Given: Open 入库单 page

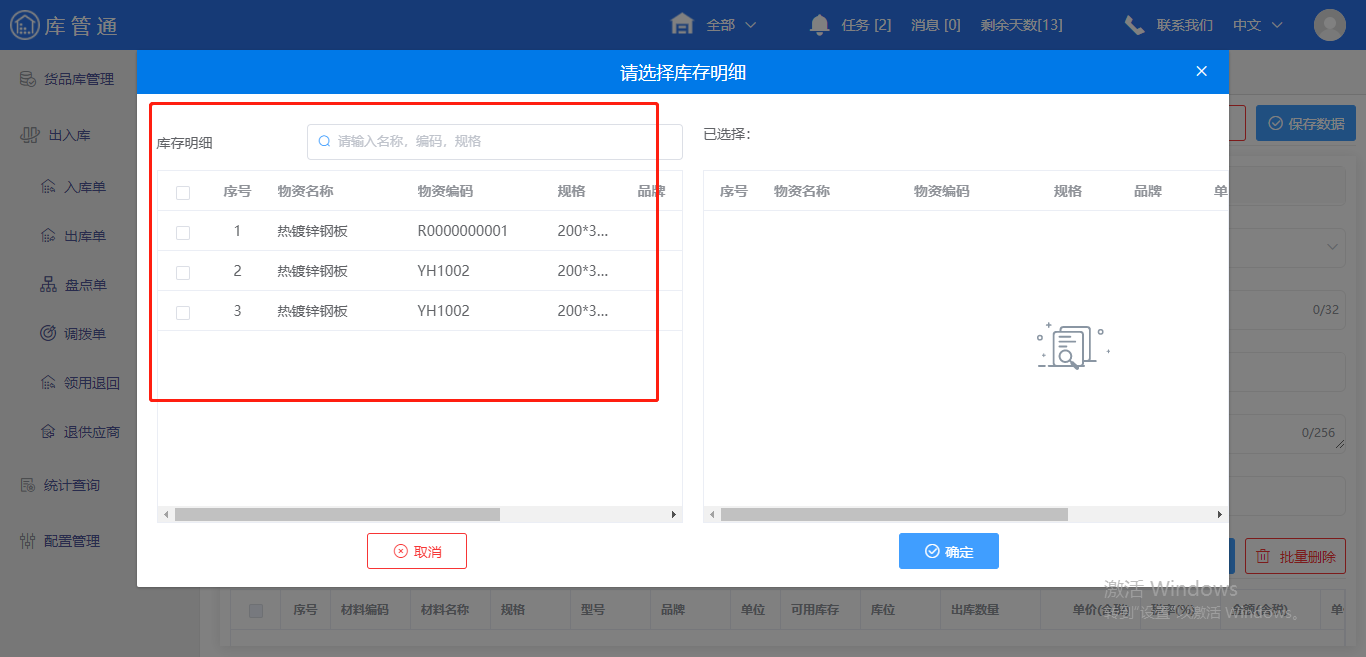Looking at the screenshot, I should pyautogui.click(x=85, y=187).
